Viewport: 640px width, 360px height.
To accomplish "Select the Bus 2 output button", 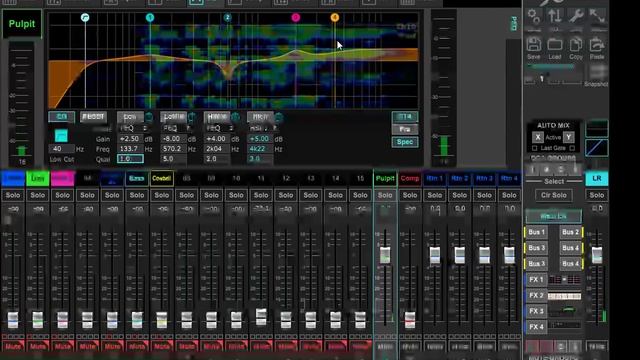I will click(x=571, y=232).
